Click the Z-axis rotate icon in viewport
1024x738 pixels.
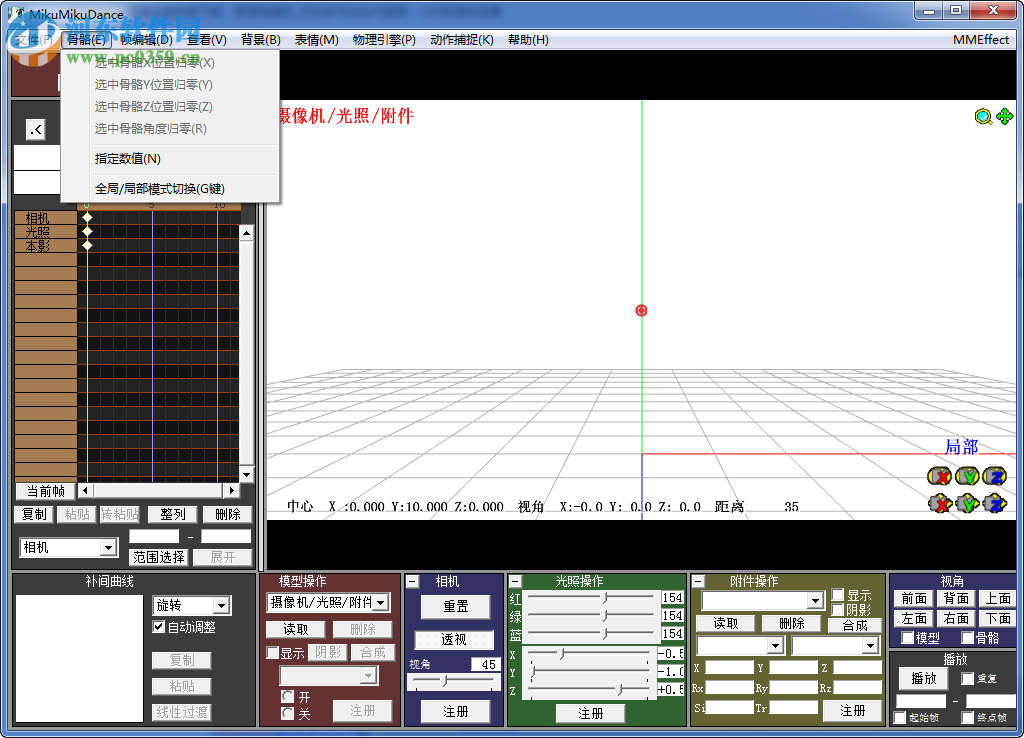(994, 476)
